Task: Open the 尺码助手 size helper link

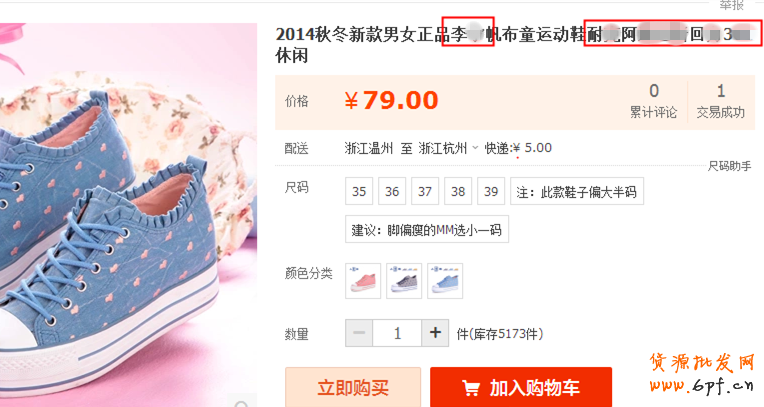Action: pos(729,166)
